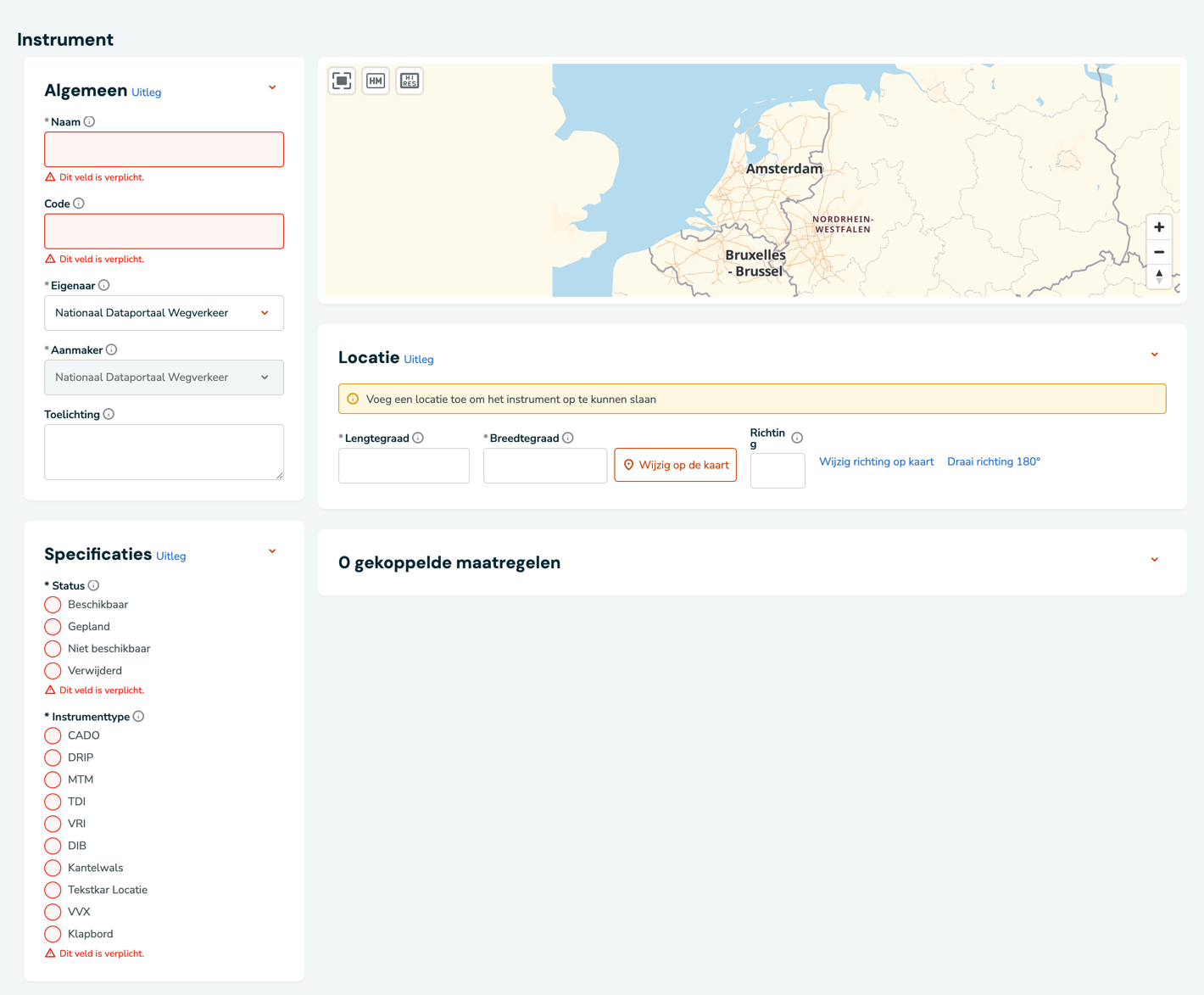Zoom out on the map
Image resolution: width=1204 pixels, height=995 pixels.
(1159, 252)
